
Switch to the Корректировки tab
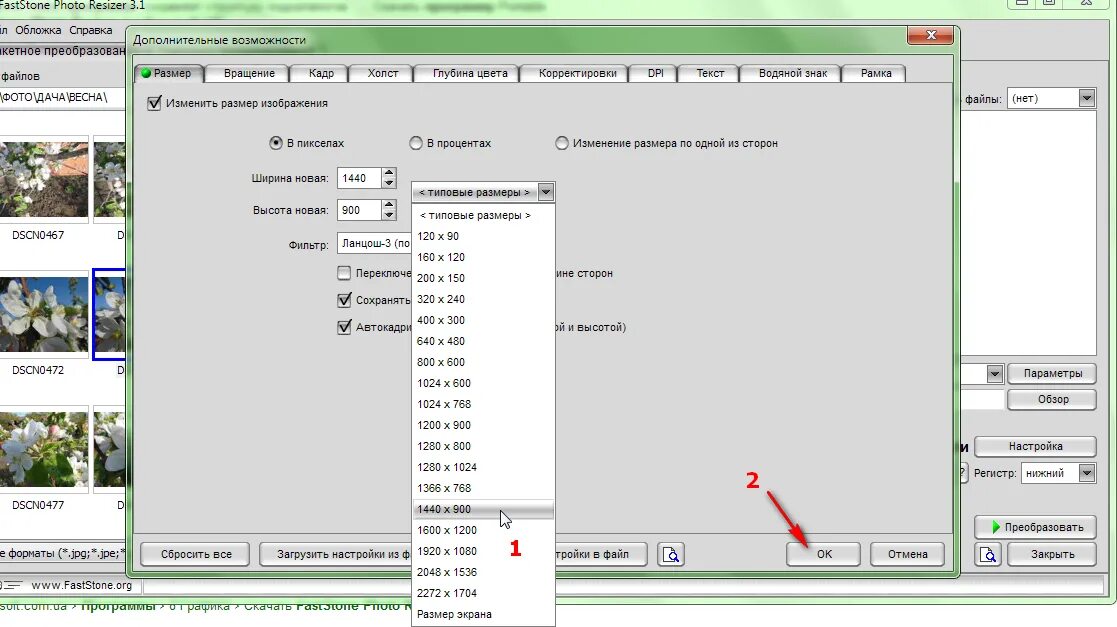[577, 73]
